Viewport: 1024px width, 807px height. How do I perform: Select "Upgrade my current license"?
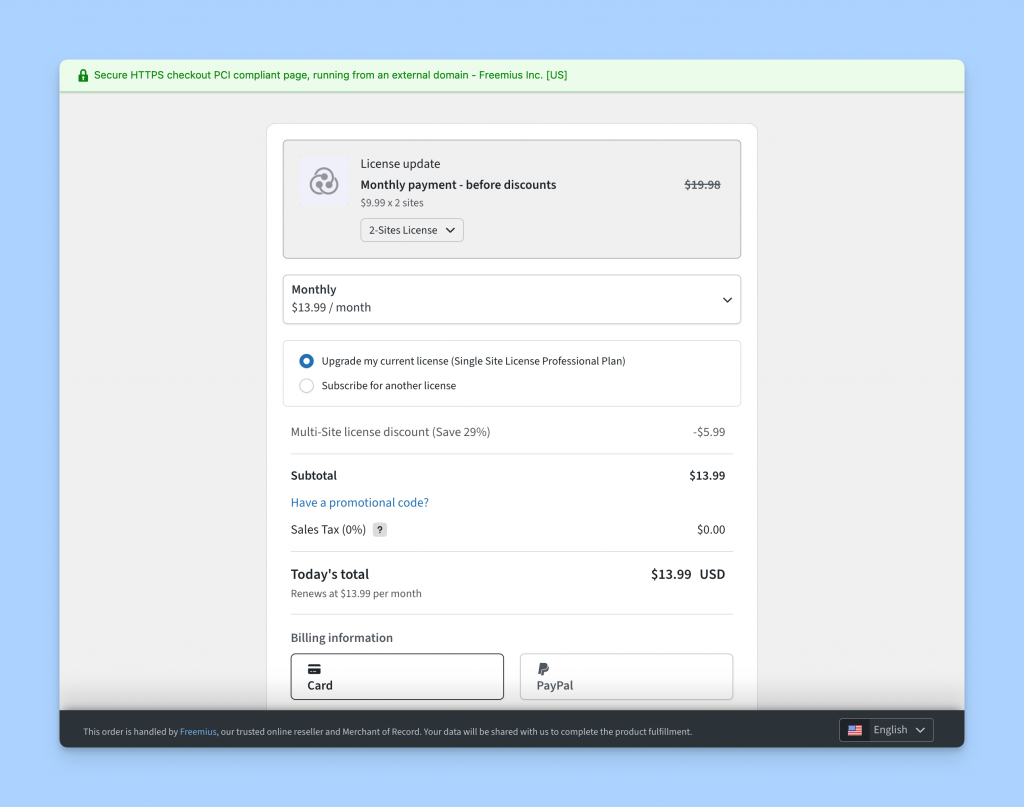[x=306, y=361]
